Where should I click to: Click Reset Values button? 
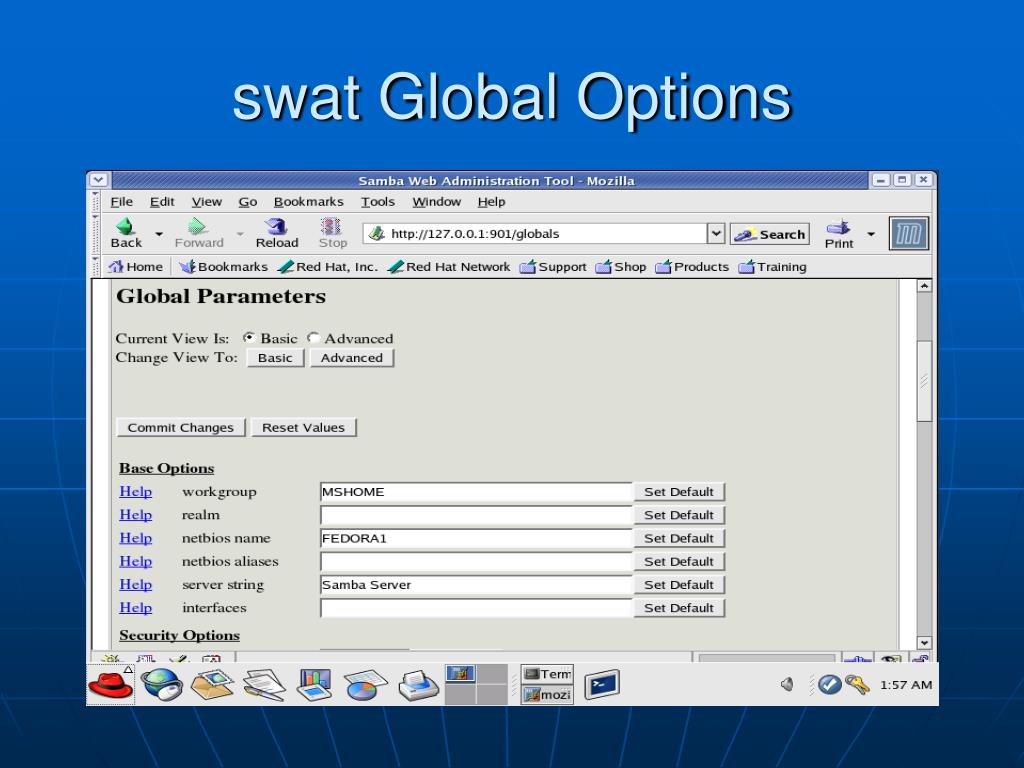tap(303, 427)
